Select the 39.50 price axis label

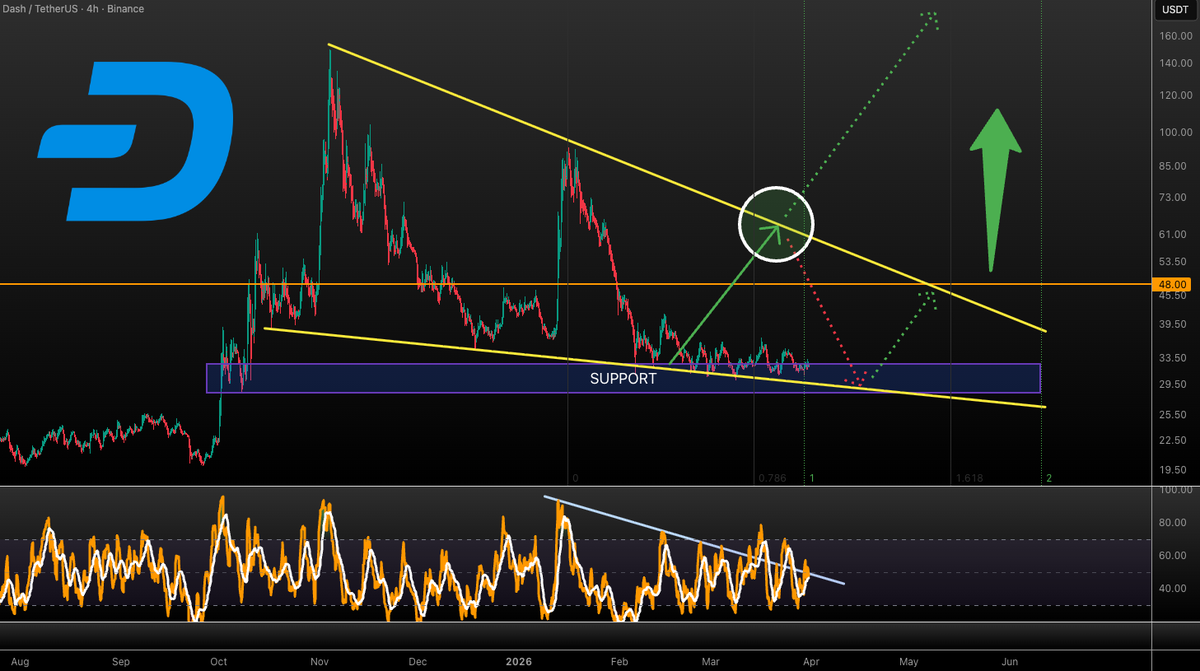pyautogui.click(x=1174, y=325)
